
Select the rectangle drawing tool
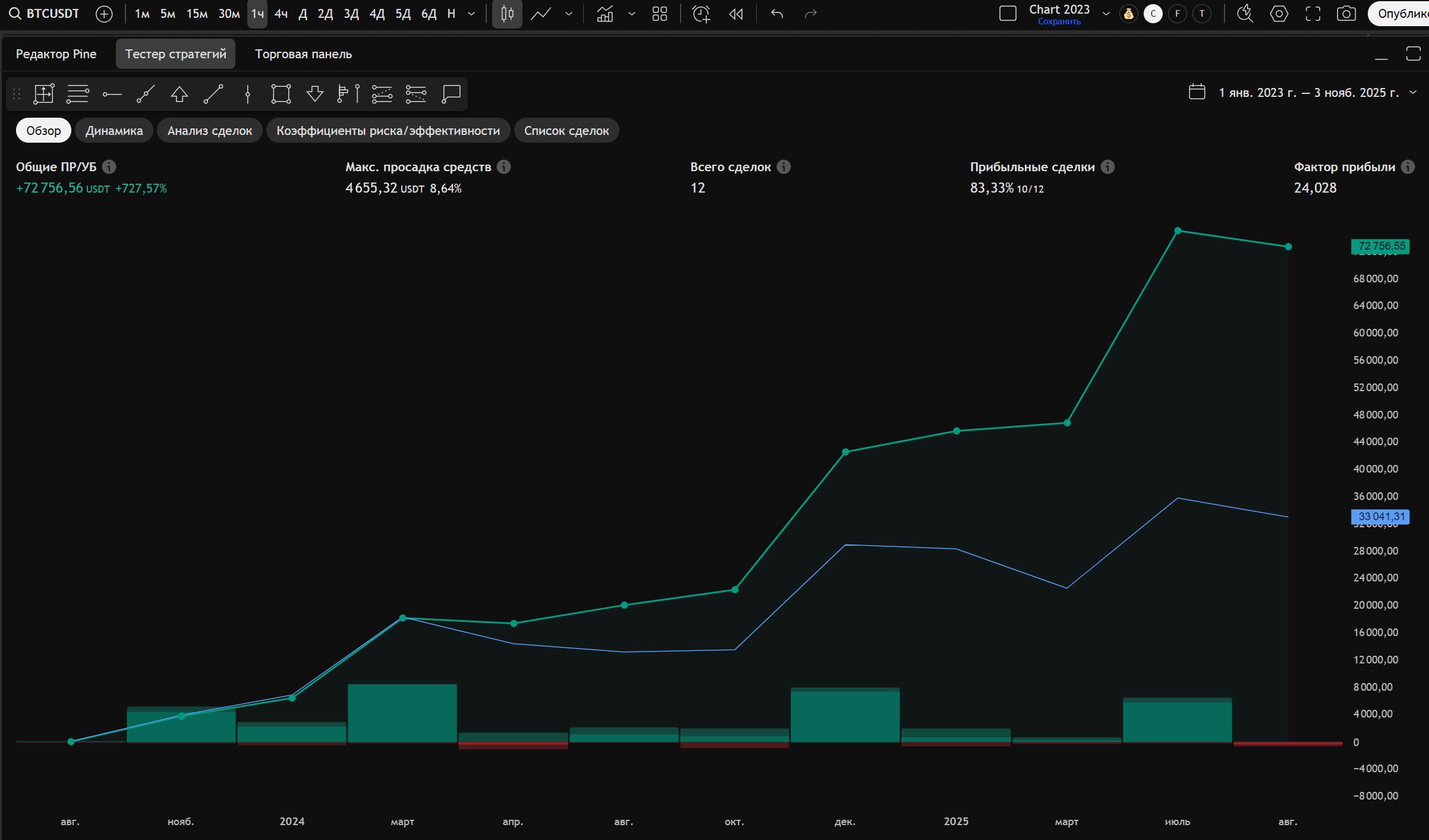coord(281,94)
